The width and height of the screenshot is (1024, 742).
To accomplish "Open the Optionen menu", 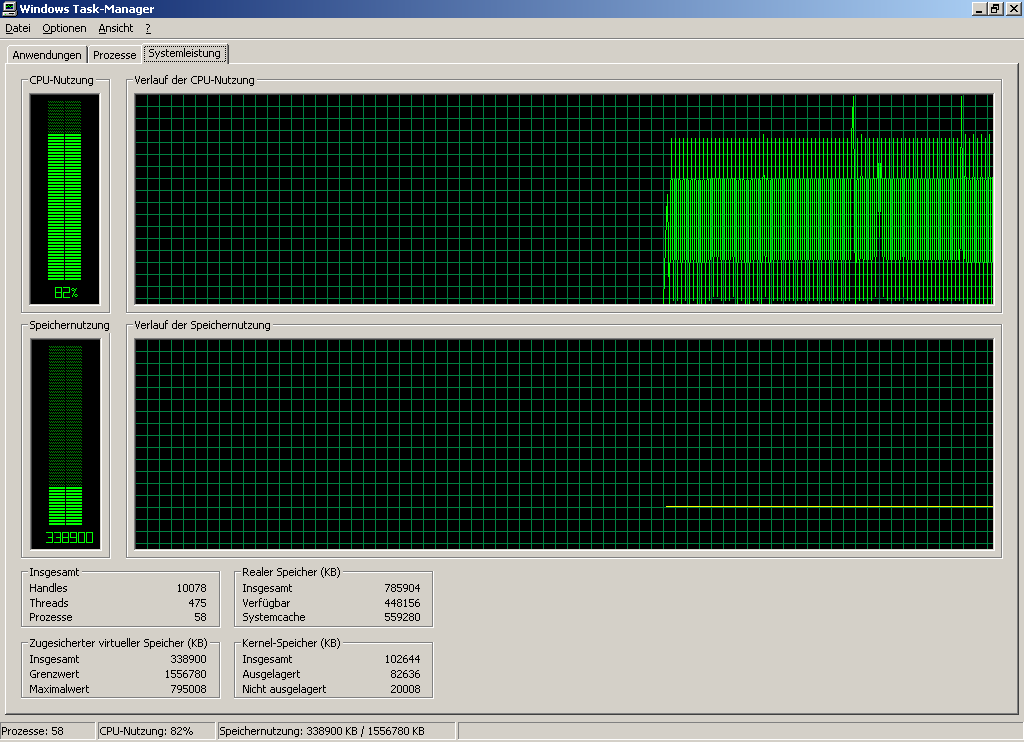I will [64, 28].
